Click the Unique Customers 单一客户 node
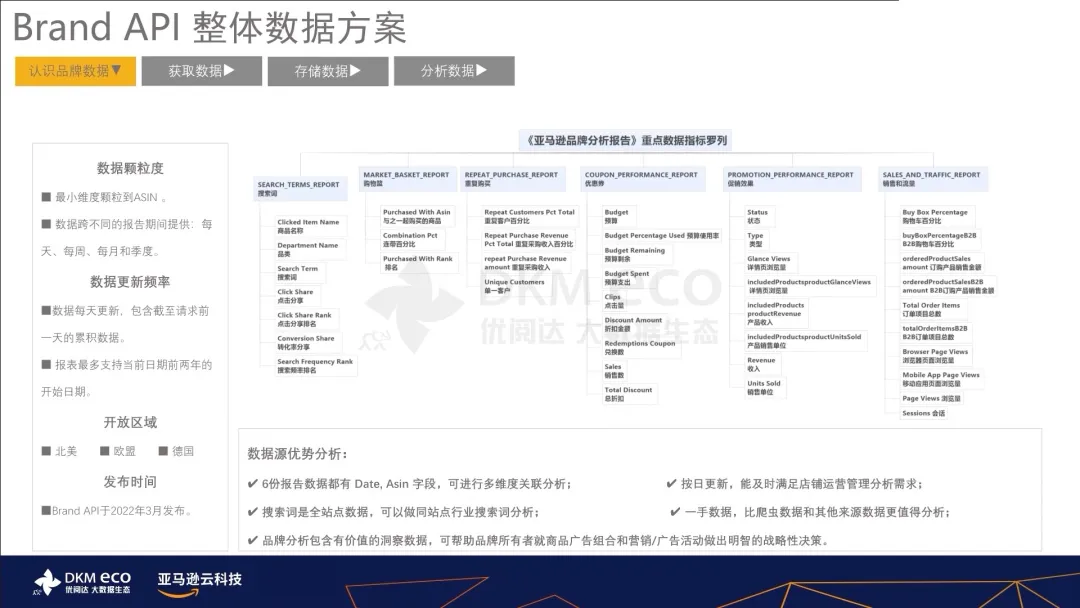Viewport: 1080px width, 608px height. [514, 286]
